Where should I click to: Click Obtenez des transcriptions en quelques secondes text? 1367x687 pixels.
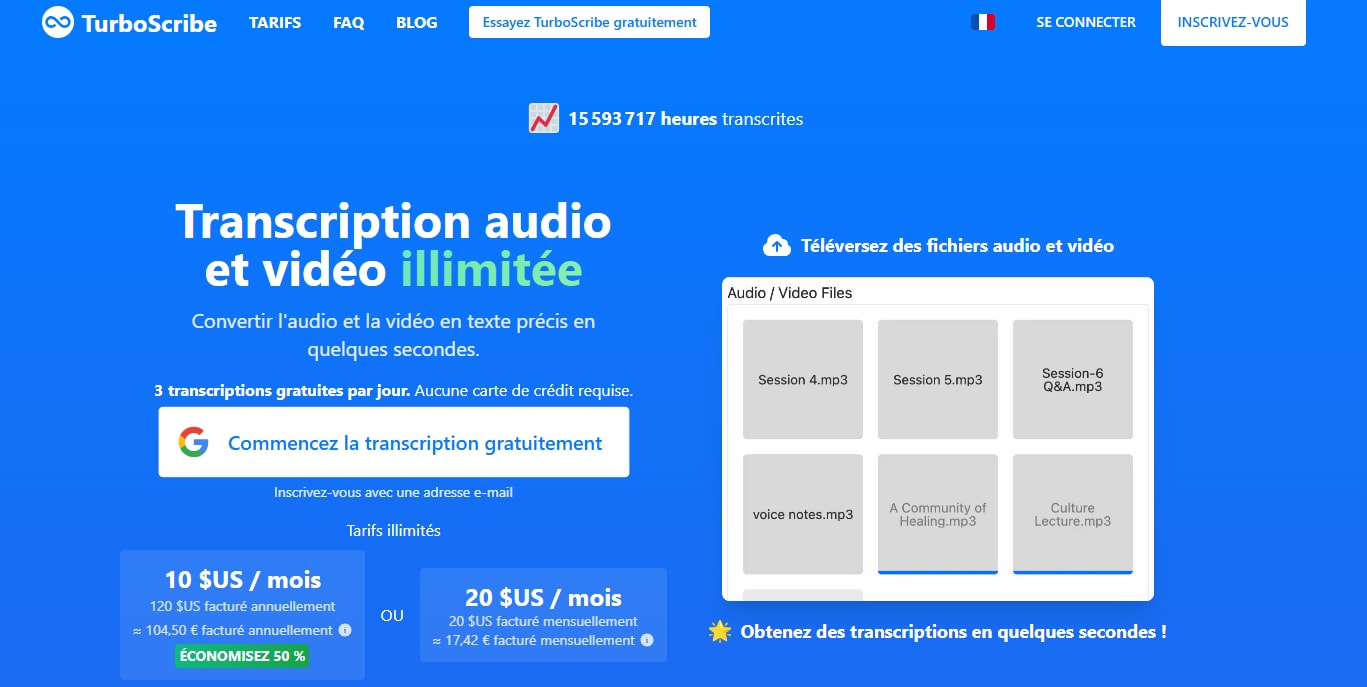click(x=953, y=632)
